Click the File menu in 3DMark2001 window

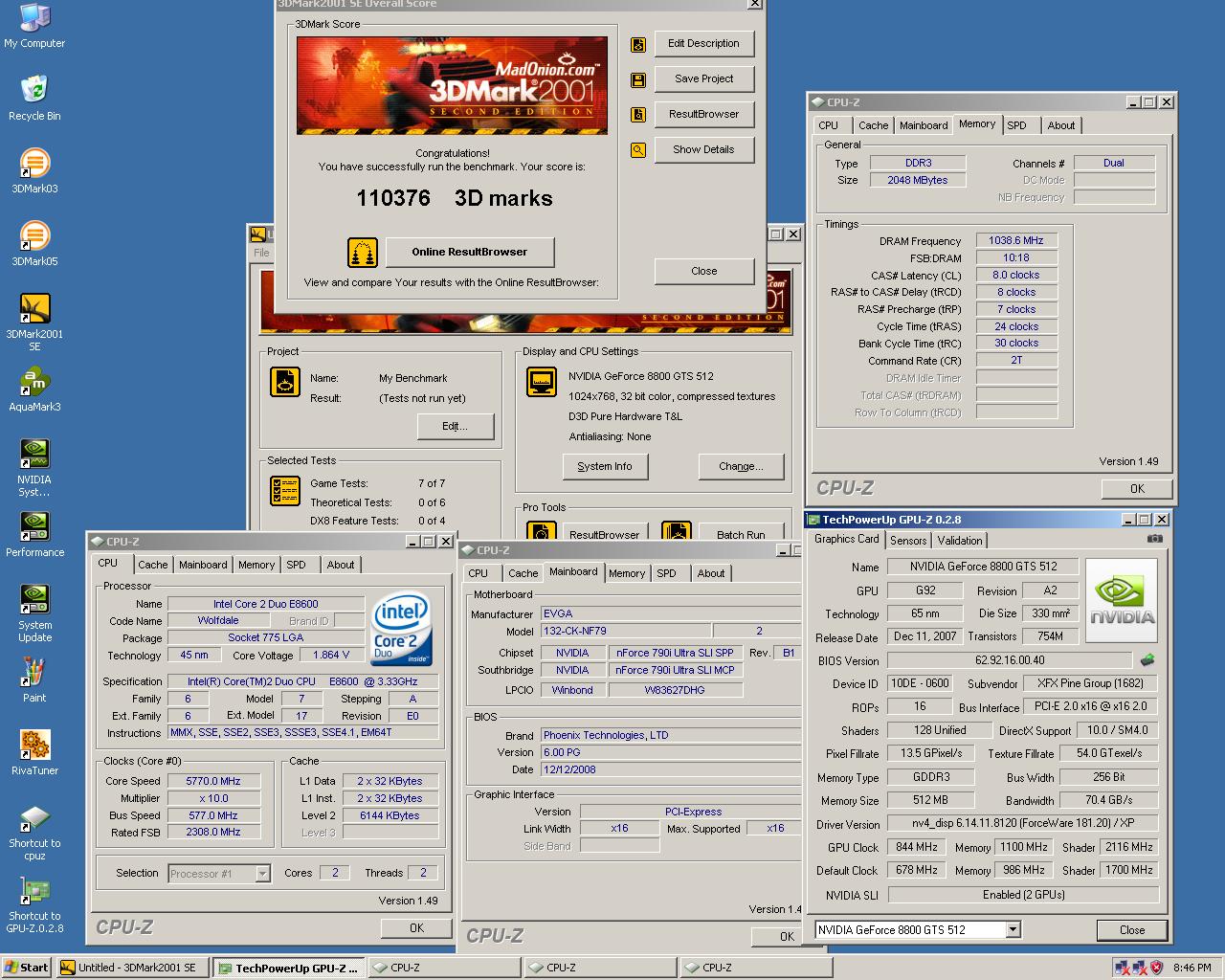(261, 253)
